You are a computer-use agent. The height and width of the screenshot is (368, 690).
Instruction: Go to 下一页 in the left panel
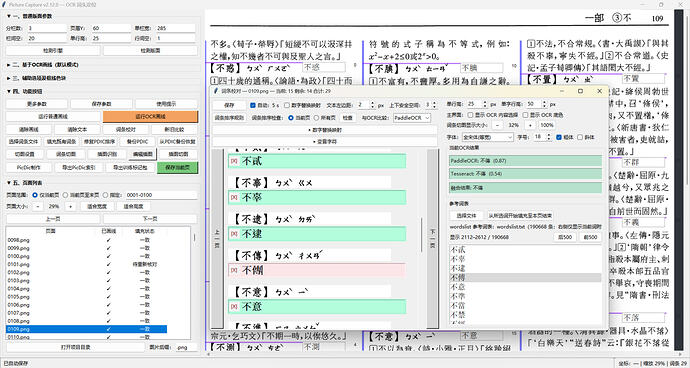(150, 219)
